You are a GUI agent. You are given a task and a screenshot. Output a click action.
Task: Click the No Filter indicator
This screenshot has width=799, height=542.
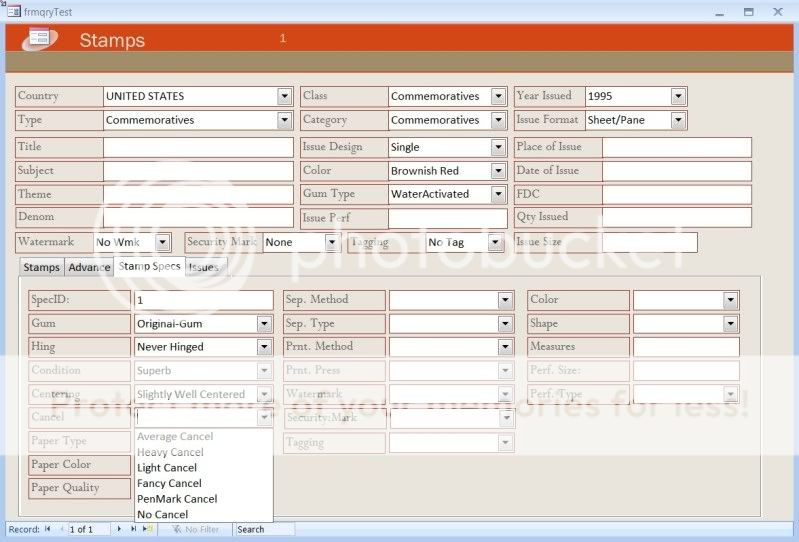click(196, 529)
